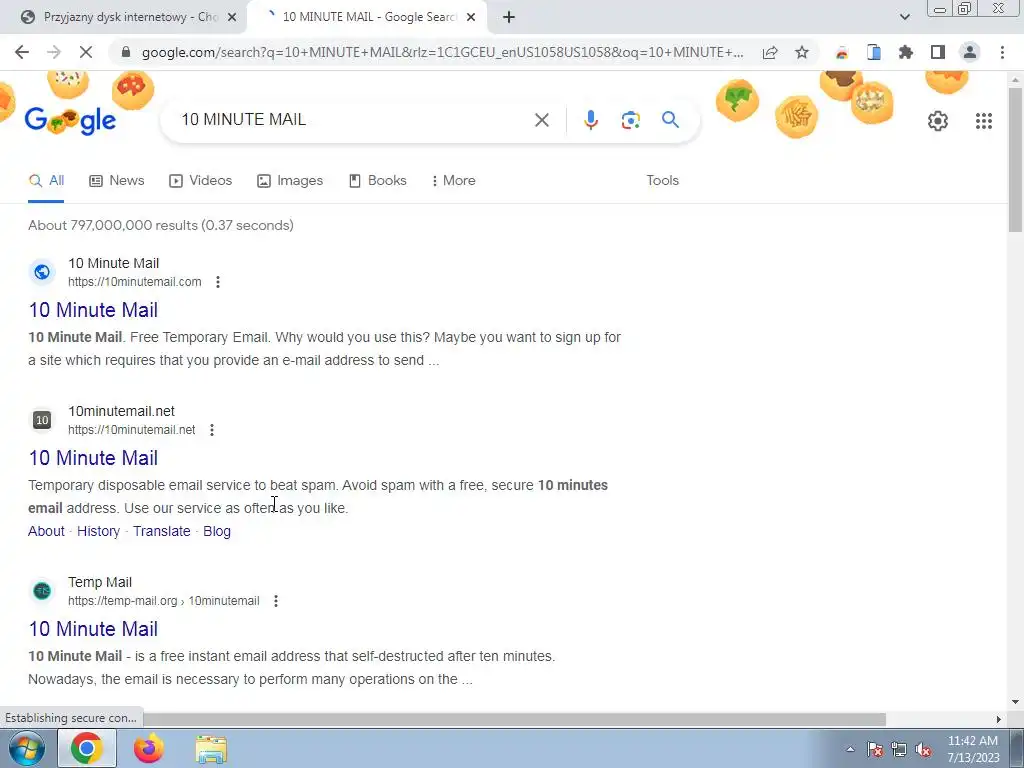The height and width of the screenshot is (768, 1024).
Task: Go back to the previous page
Action: (x=22, y=52)
